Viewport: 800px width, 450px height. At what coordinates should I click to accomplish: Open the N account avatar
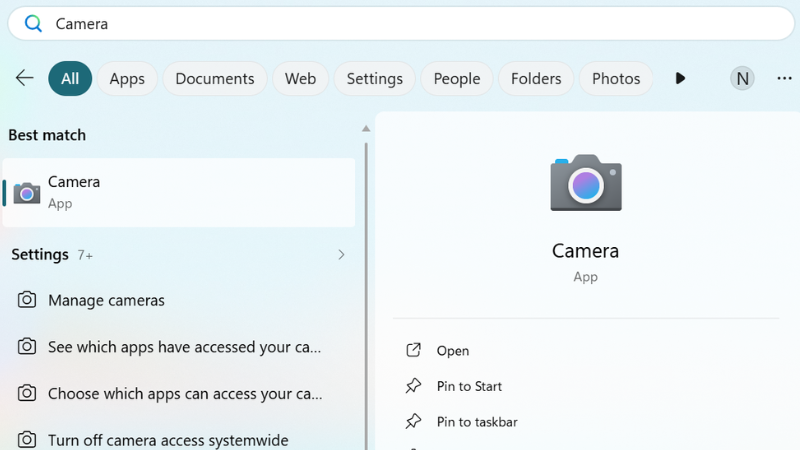tap(742, 79)
